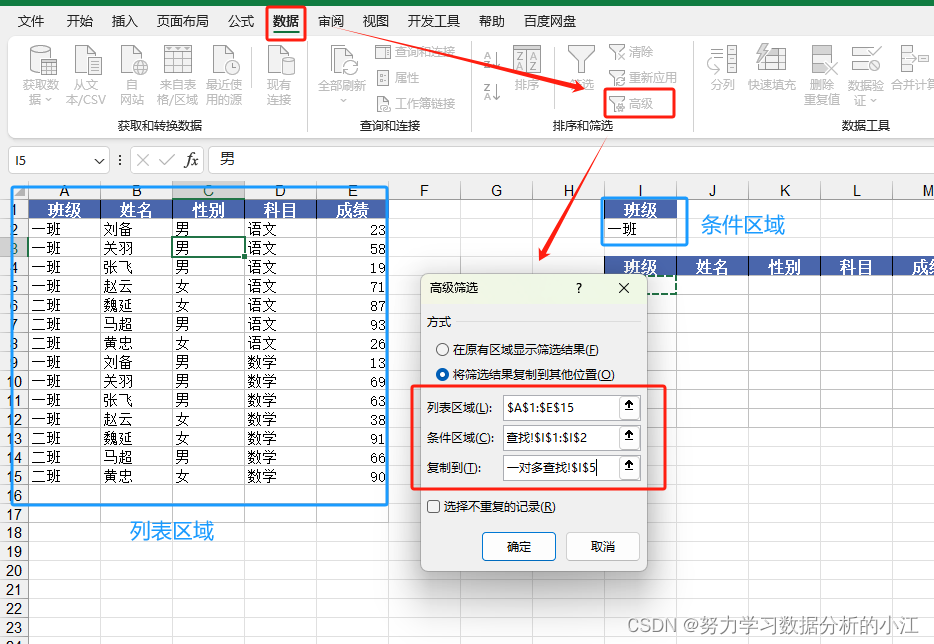Click 条件区域 range selector arrow button

click(x=629, y=437)
